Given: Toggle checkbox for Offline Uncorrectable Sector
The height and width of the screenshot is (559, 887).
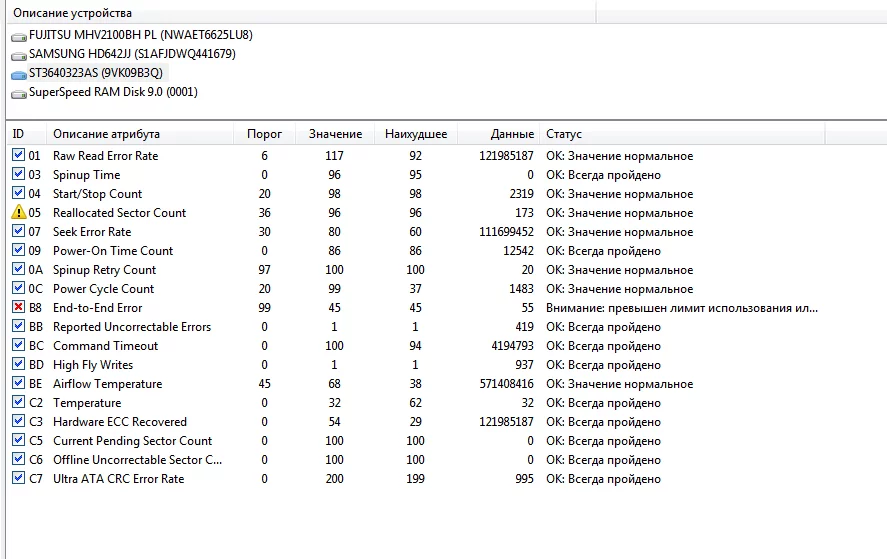Looking at the screenshot, I should tap(19, 459).
